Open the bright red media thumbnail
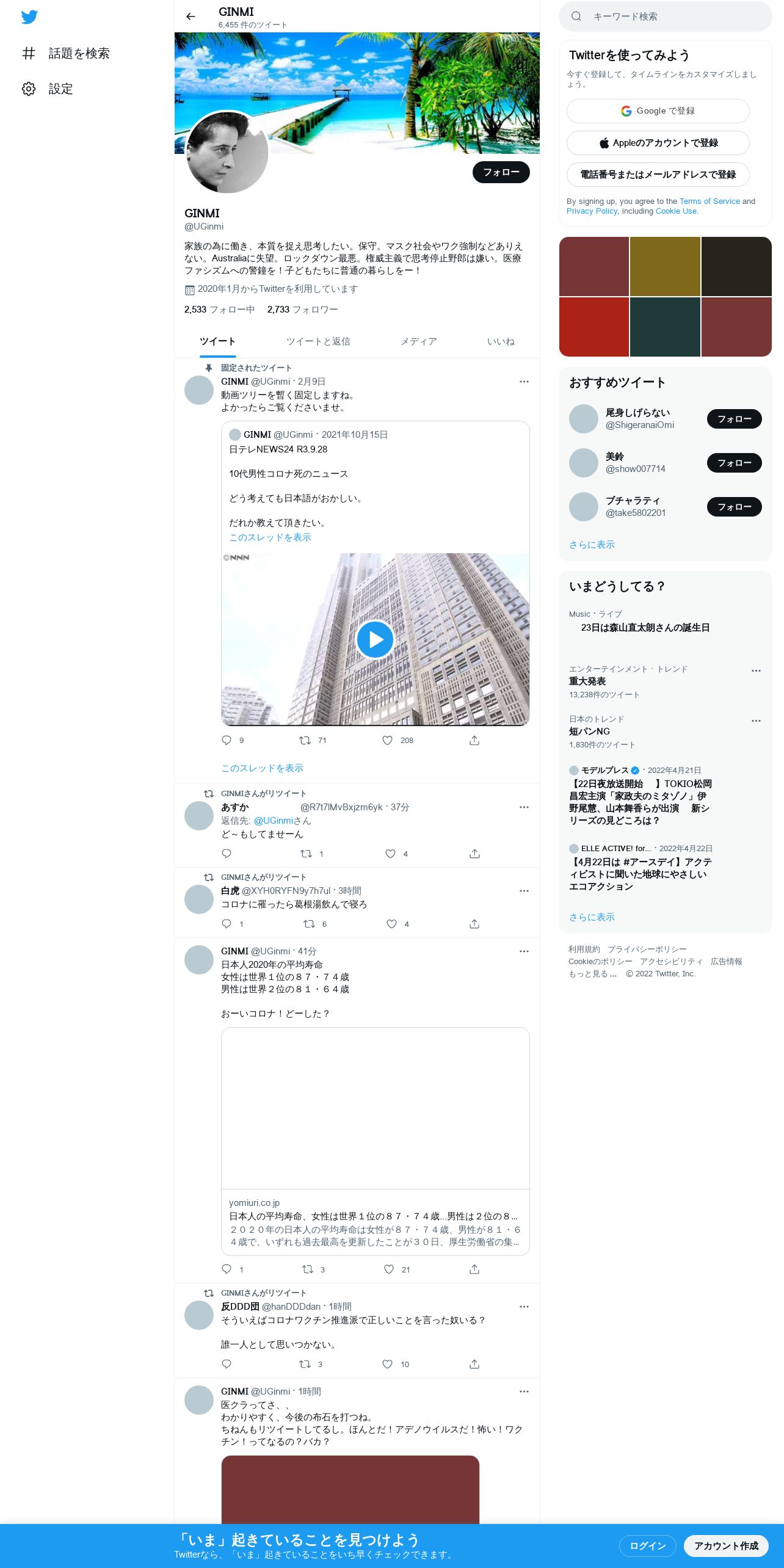The width and height of the screenshot is (784, 1568). point(594,327)
